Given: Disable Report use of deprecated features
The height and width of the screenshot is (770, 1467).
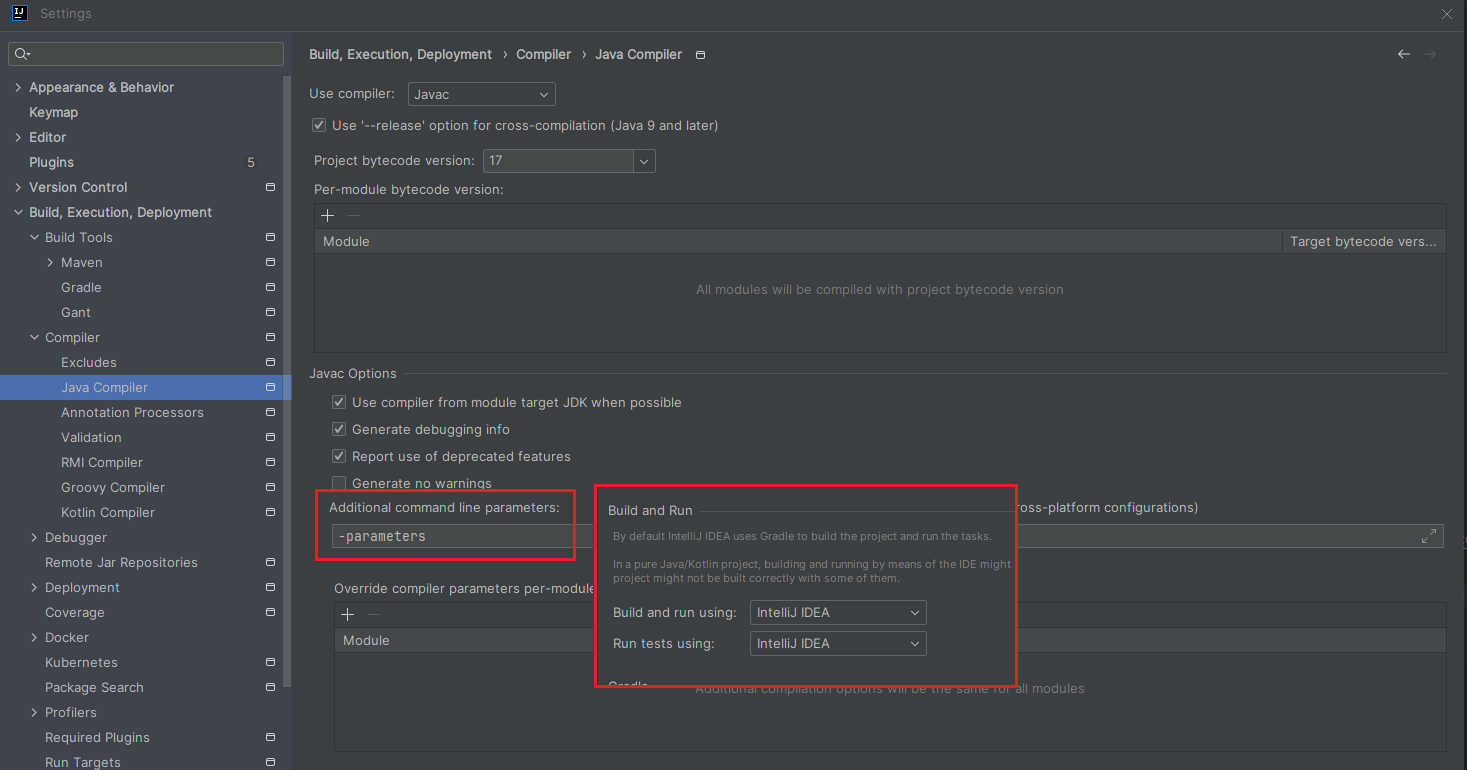Looking at the screenshot, I should [x=339, y=456].
